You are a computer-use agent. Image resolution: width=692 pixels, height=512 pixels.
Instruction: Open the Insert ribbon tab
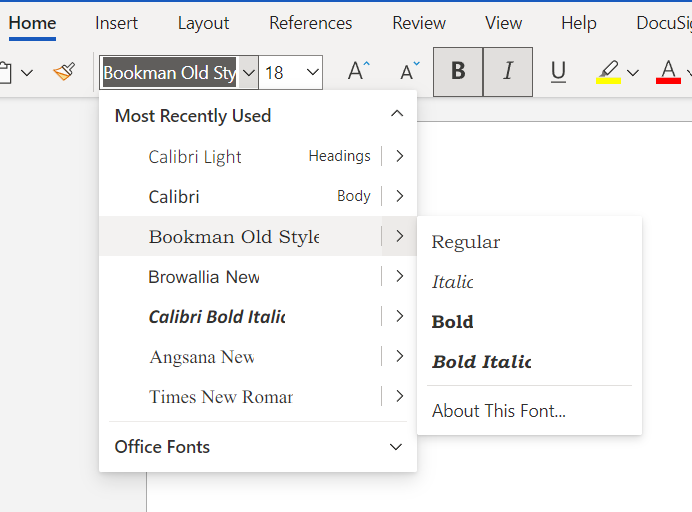(x=117, y=23)
